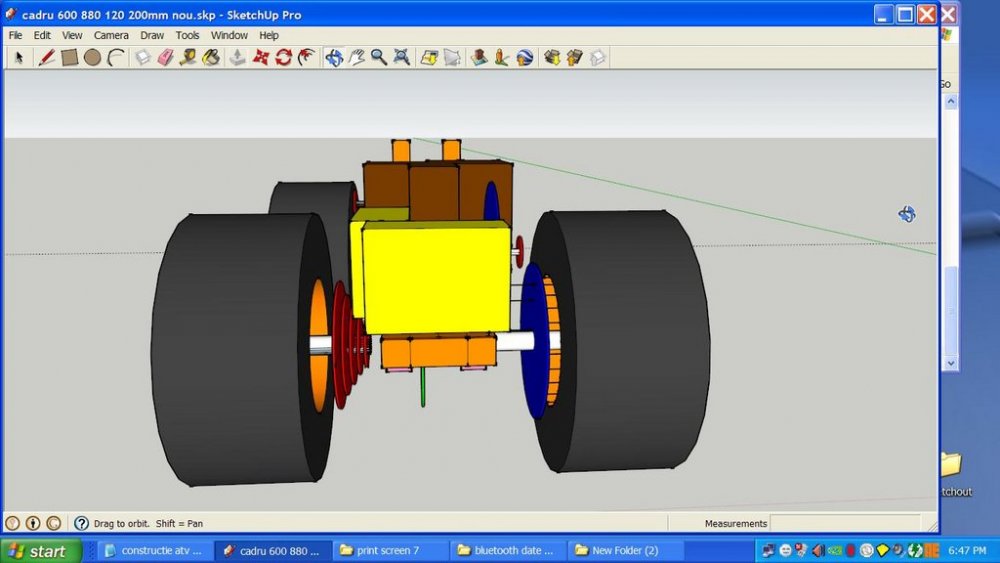Open the Window menu

tap(229, 35)
